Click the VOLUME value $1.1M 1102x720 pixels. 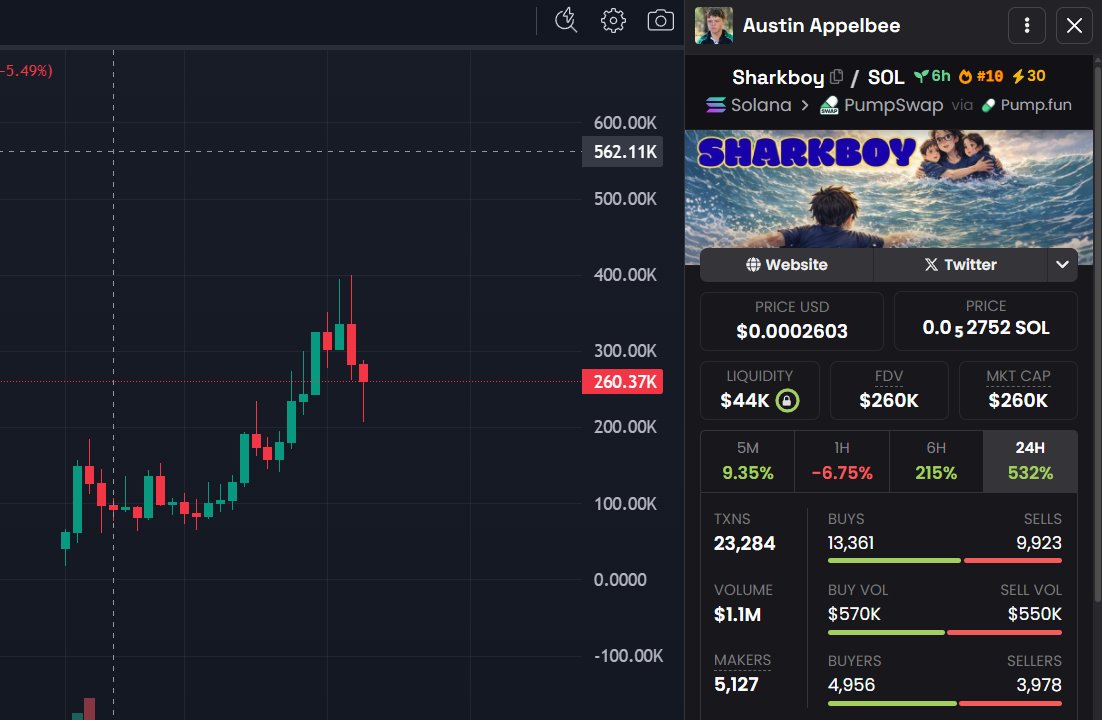point(737,614)
